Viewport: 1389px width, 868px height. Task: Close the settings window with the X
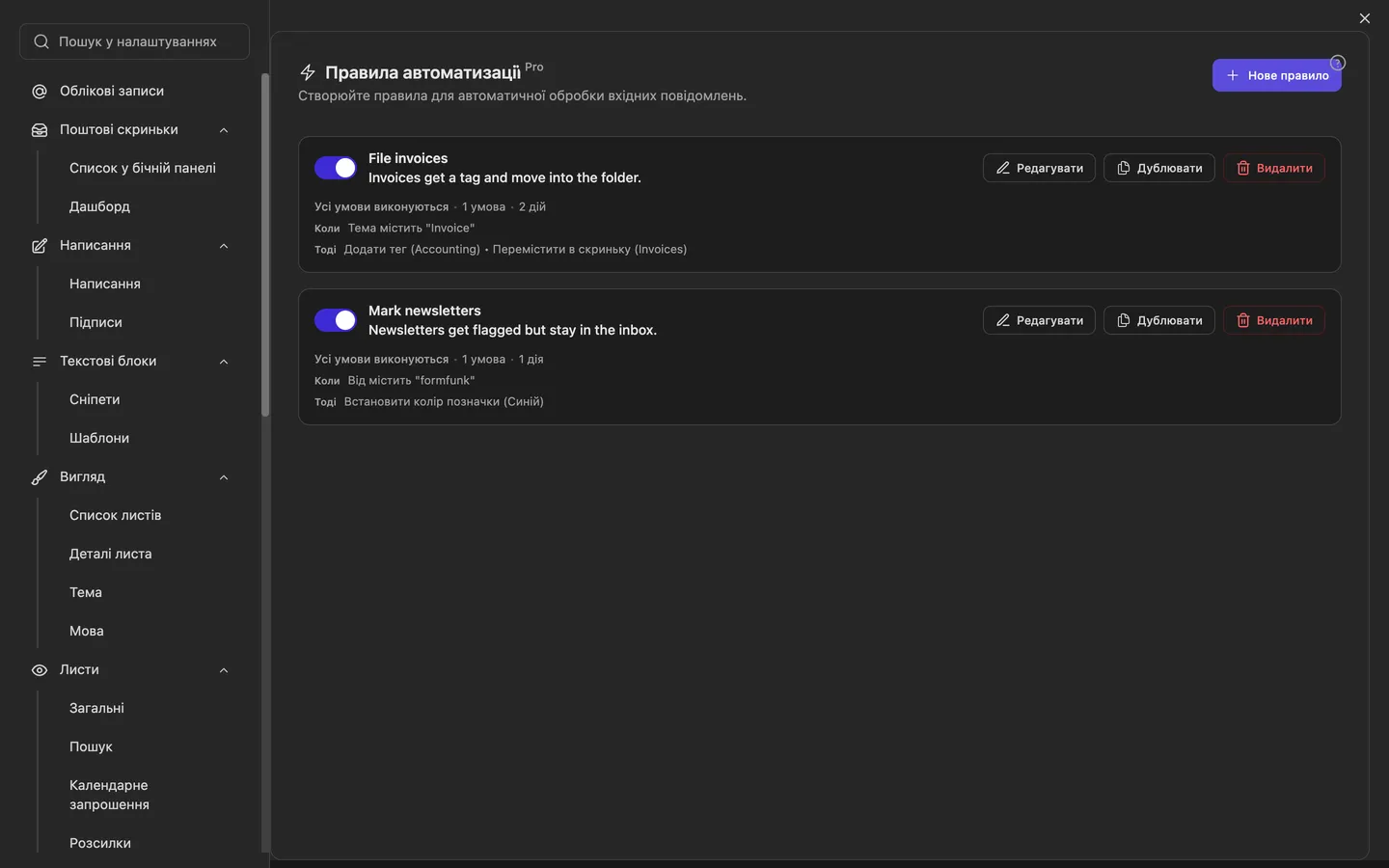(x=1364, y=18)
